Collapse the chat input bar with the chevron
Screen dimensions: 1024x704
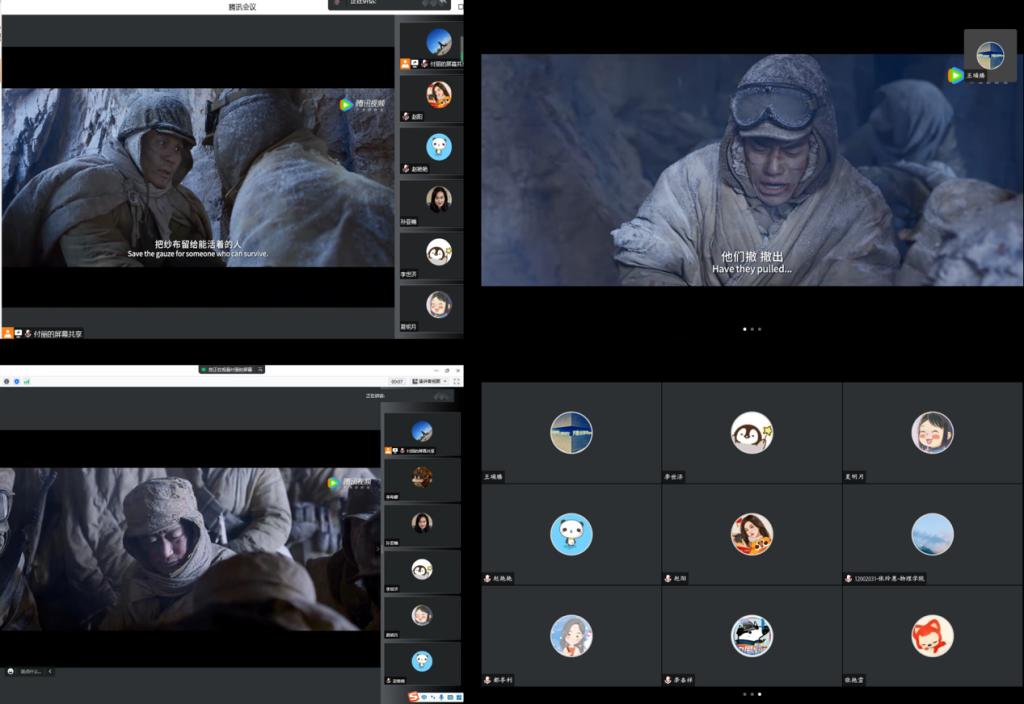[x=51, y=671]
